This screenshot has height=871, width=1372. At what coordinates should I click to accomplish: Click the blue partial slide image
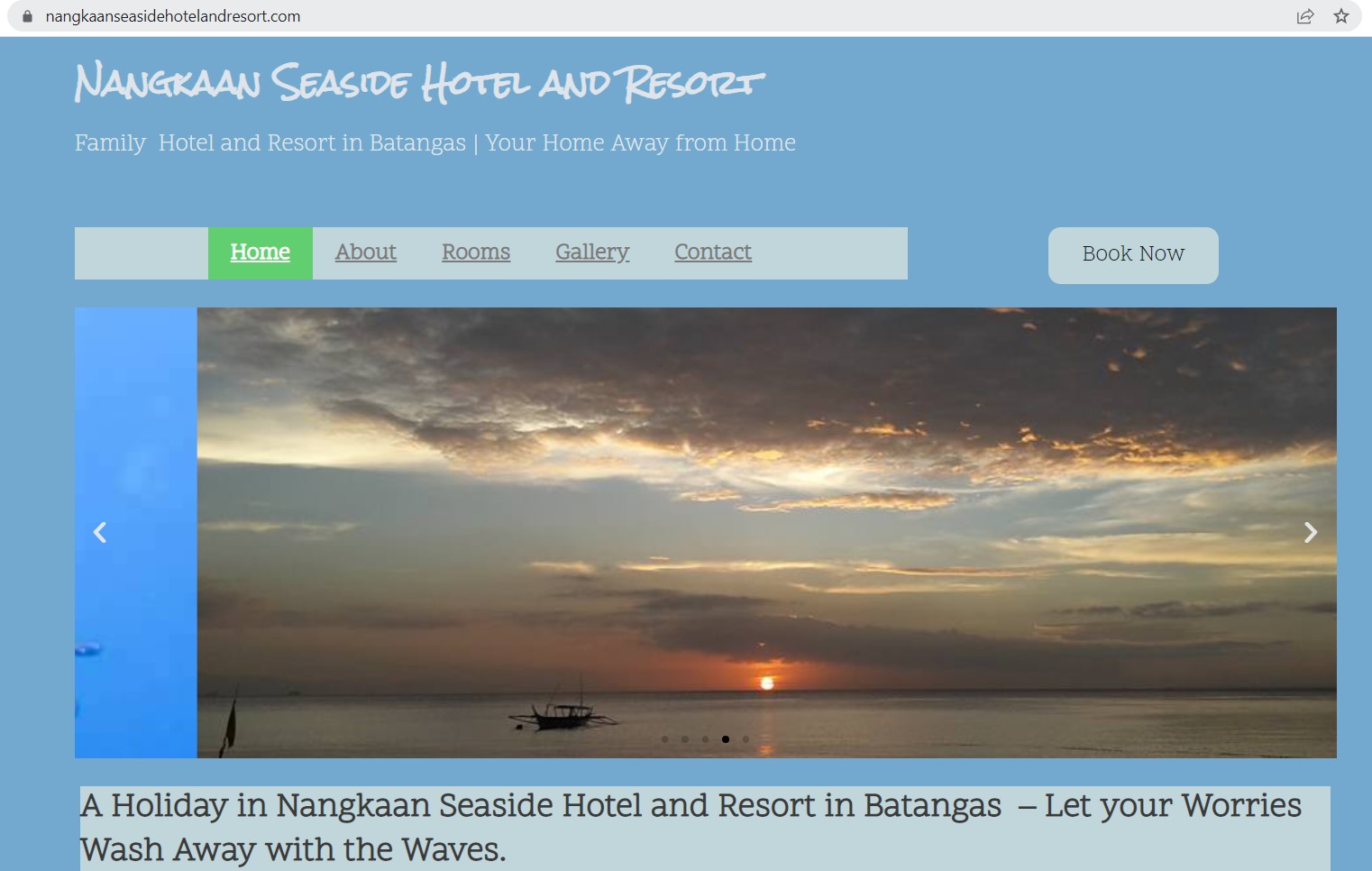click(136, 532)
